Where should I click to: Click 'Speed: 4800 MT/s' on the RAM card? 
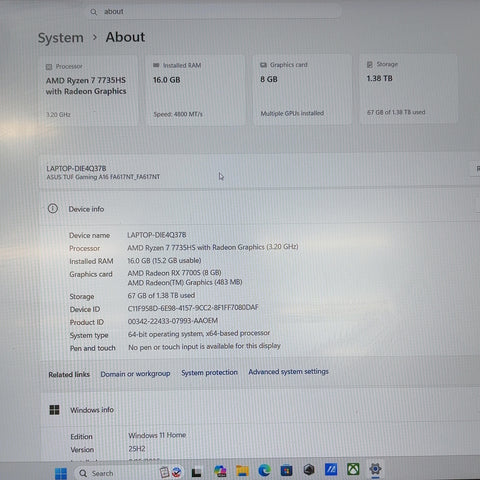click(178, 114)
